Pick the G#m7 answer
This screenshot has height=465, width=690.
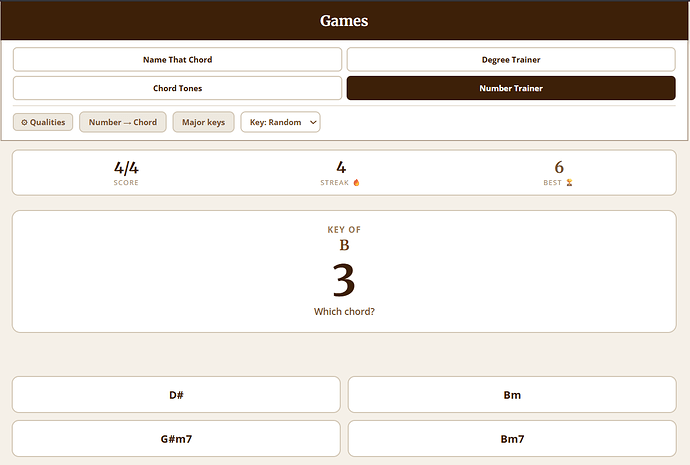[x=176, y=439]
